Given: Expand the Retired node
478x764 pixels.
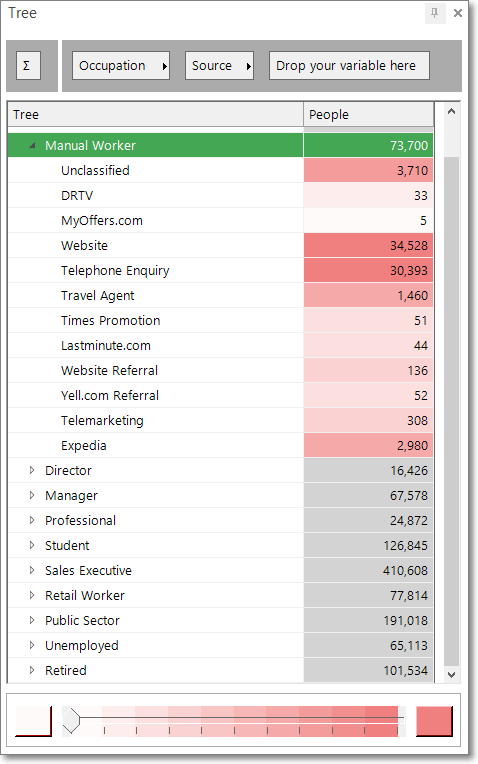Looking at the screenshot, I should tap(32, 670).
